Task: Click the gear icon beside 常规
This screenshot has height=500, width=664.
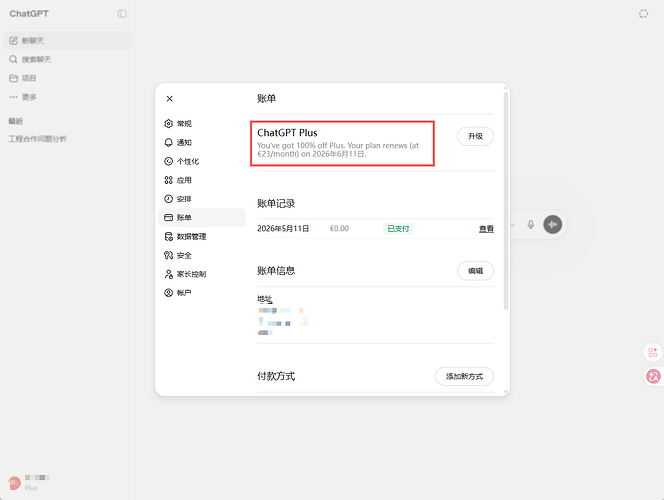Action: [x=169, y=124]
